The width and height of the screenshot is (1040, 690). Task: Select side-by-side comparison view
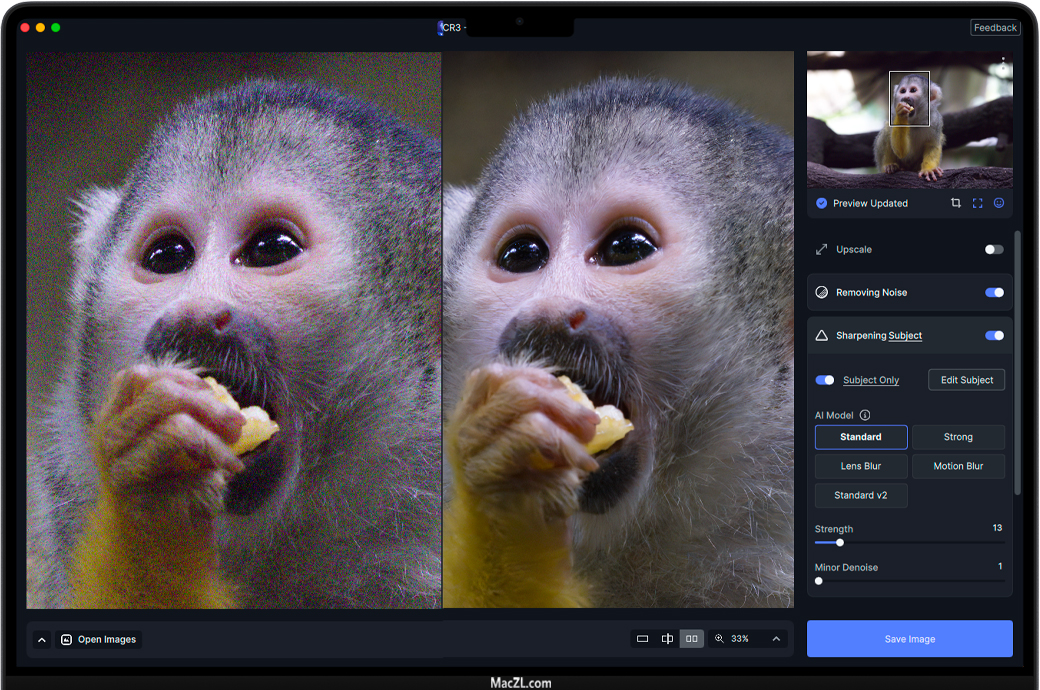pos(692,639)
